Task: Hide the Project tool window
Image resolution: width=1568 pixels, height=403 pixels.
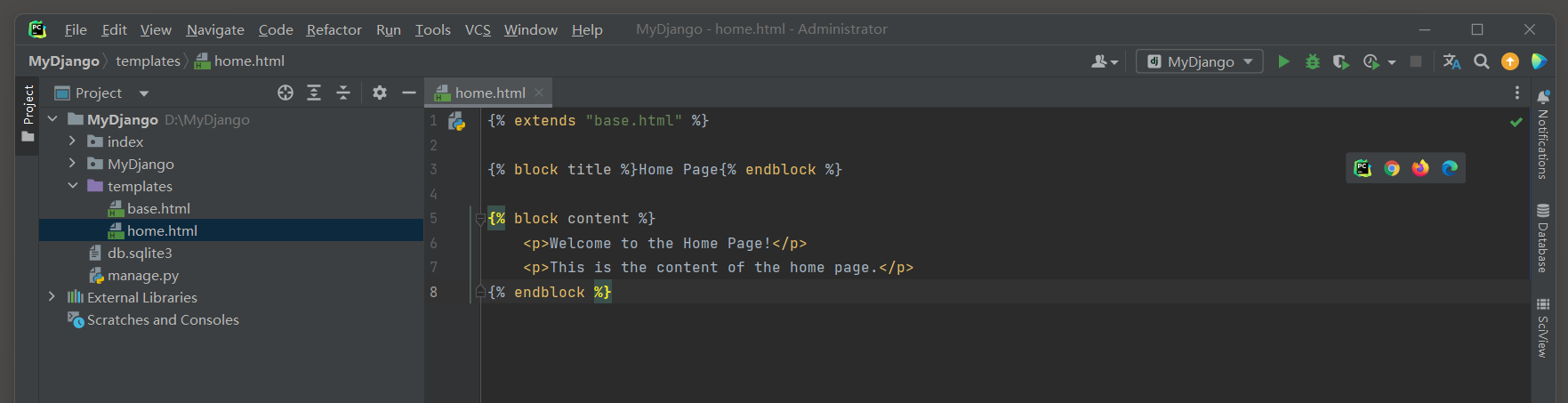Action: [x=409, y=93]
